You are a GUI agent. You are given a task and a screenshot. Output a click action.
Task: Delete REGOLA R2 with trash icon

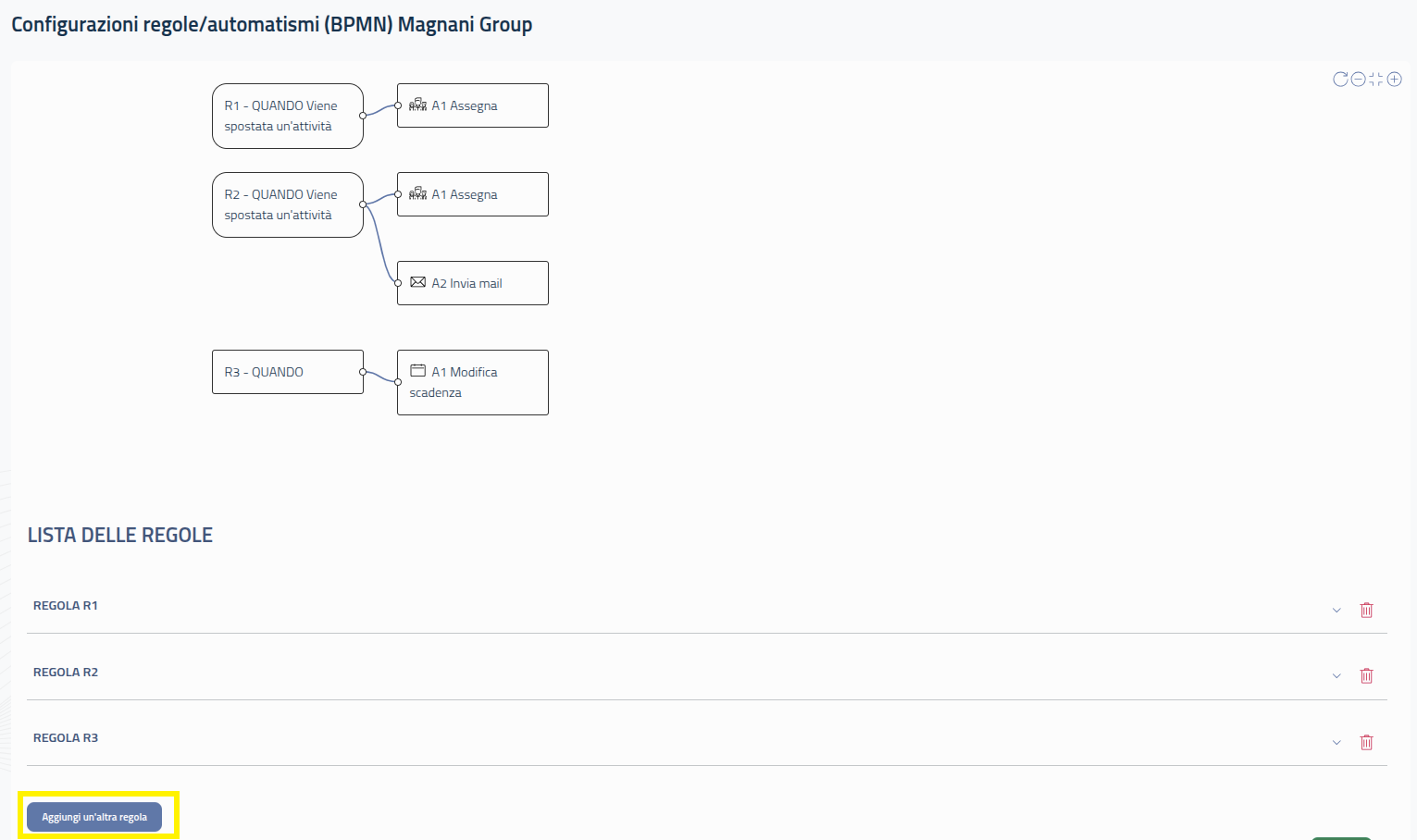pos(1366,675)
